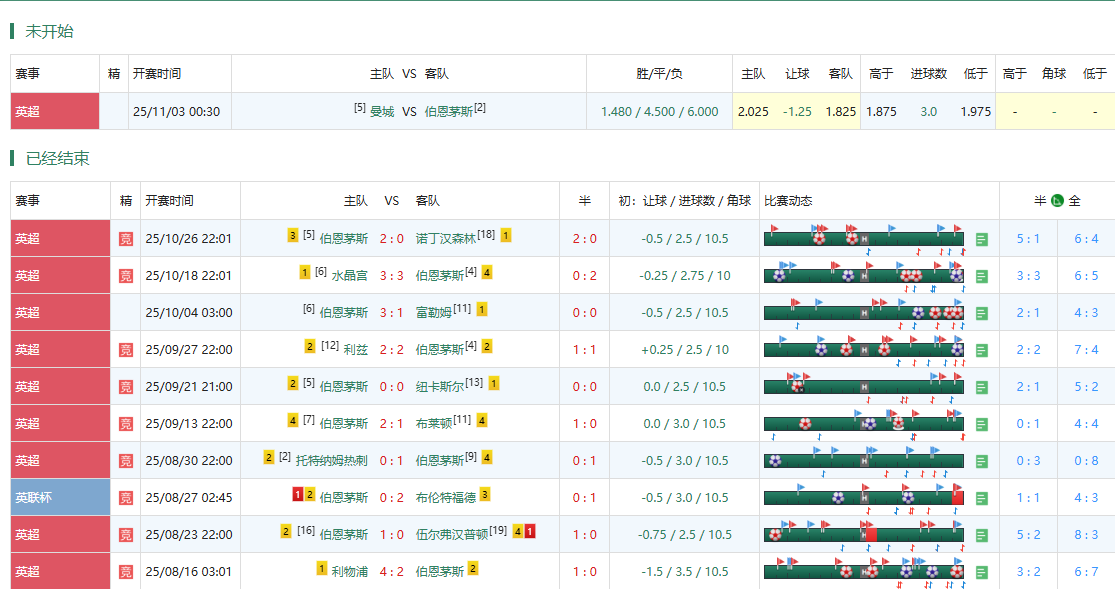Click the 竞 badge in Liverpool match row
Image resolution: width=1115 pixels, height=589 pixels.
(125, 572)
